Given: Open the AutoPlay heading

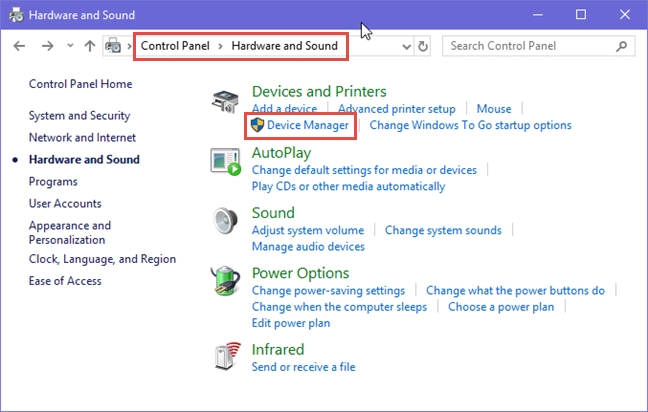Looking at the screenshot, I should tap(281, 153).
